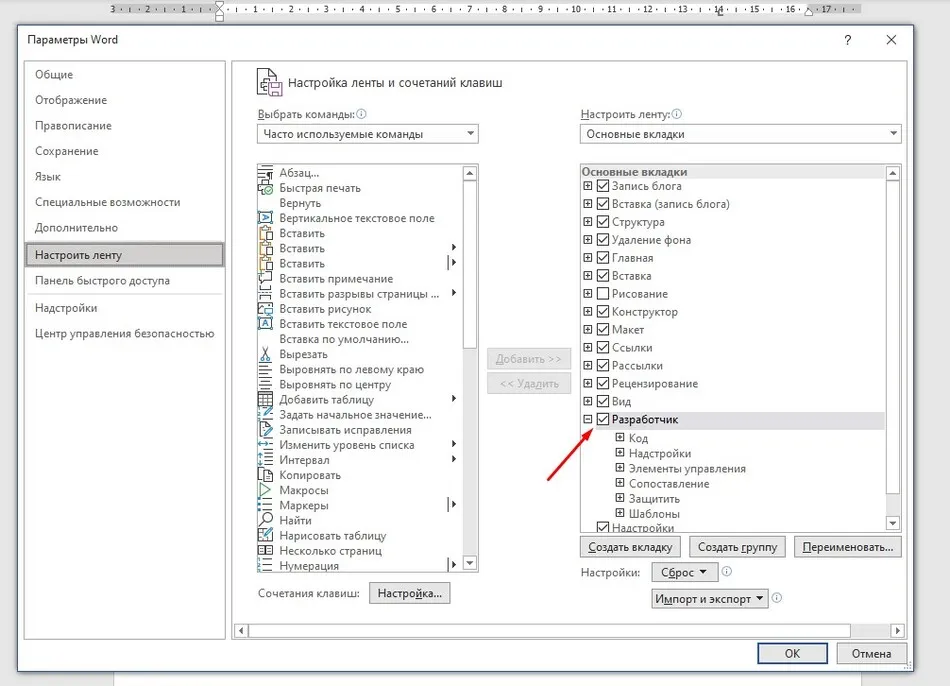Click the Вырезать scissors icon
The height and width of the screenshot is (686, 950).
coord(265,355)
